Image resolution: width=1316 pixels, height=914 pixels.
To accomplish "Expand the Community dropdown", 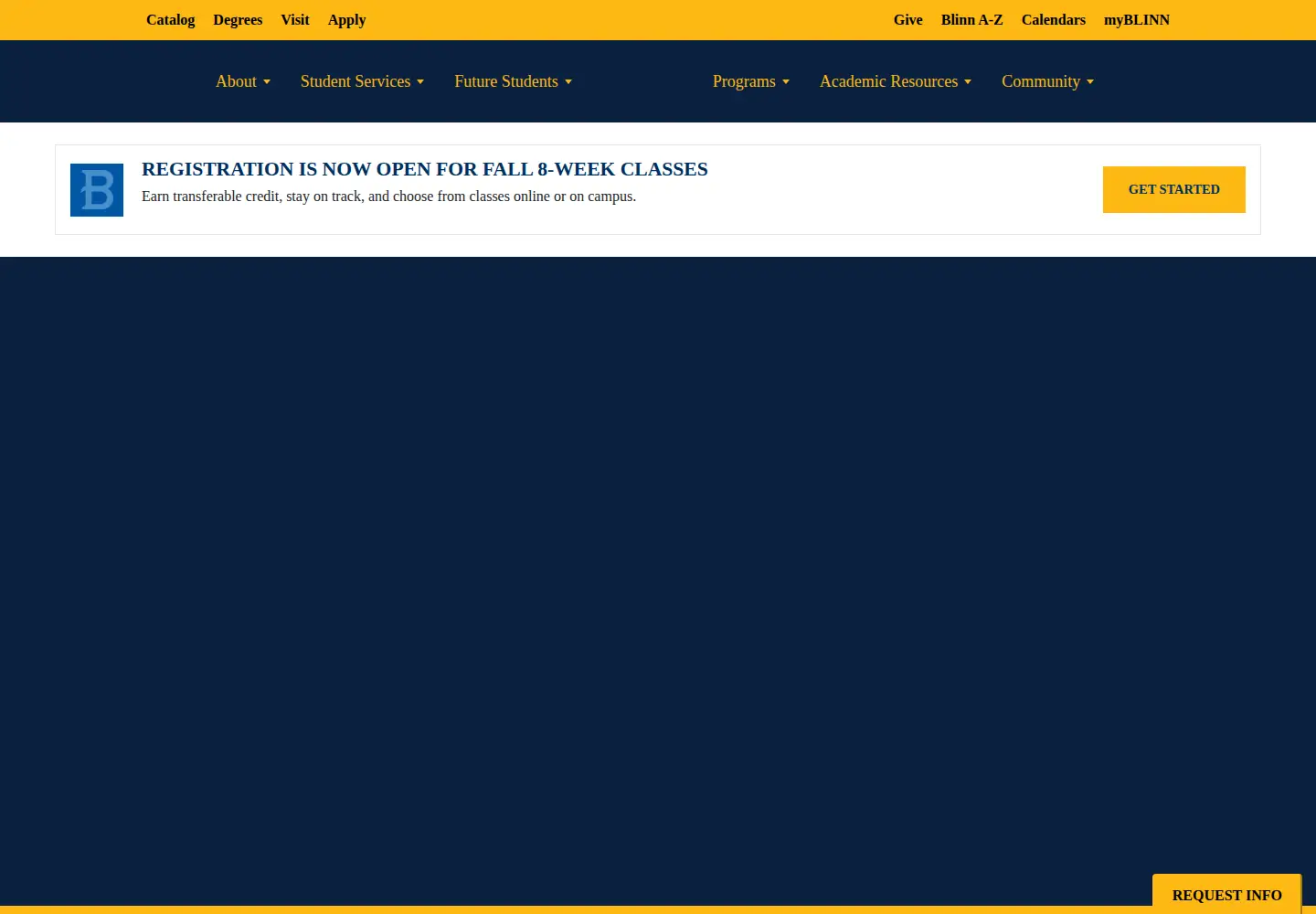I will [x=1047, y=81].
